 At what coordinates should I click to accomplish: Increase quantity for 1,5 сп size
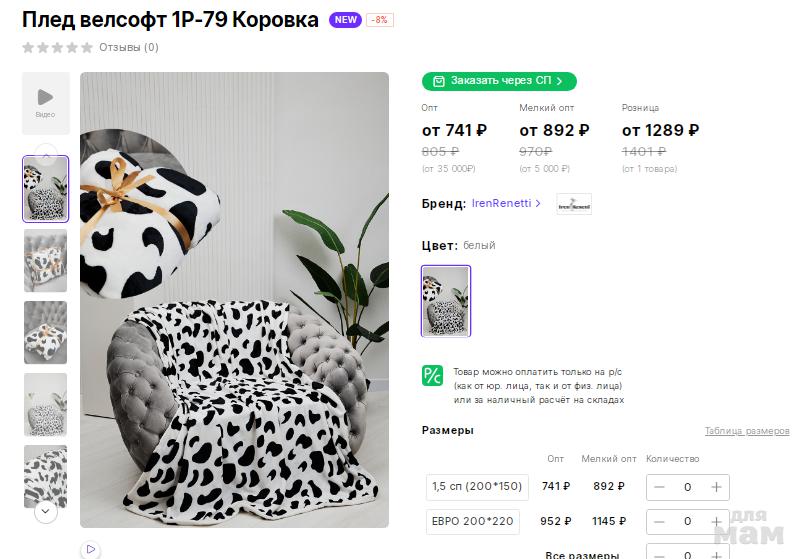[x=716, y=487]
